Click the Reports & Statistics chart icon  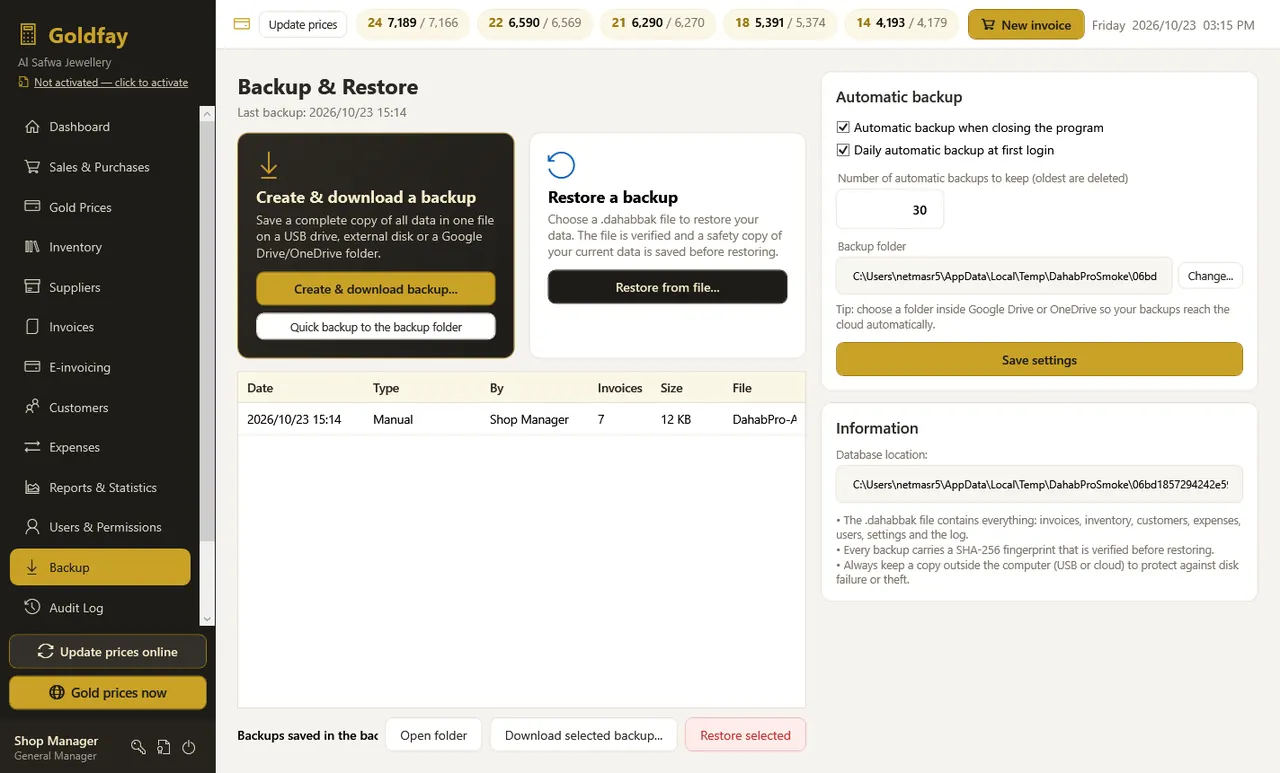(x=31, y=487)
